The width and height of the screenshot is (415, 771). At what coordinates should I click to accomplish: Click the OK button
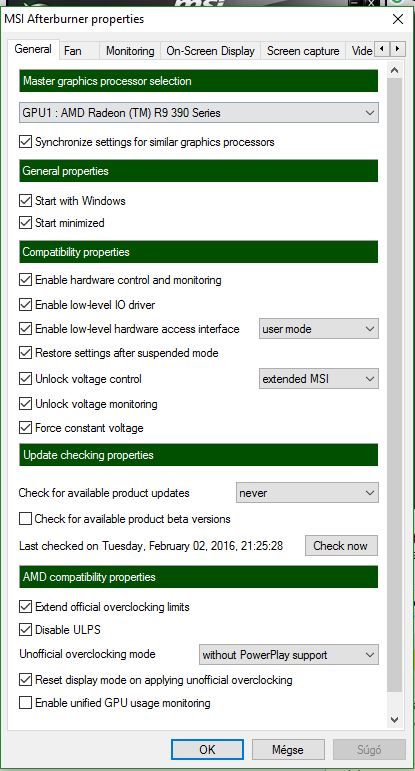(x=207, y=749)
